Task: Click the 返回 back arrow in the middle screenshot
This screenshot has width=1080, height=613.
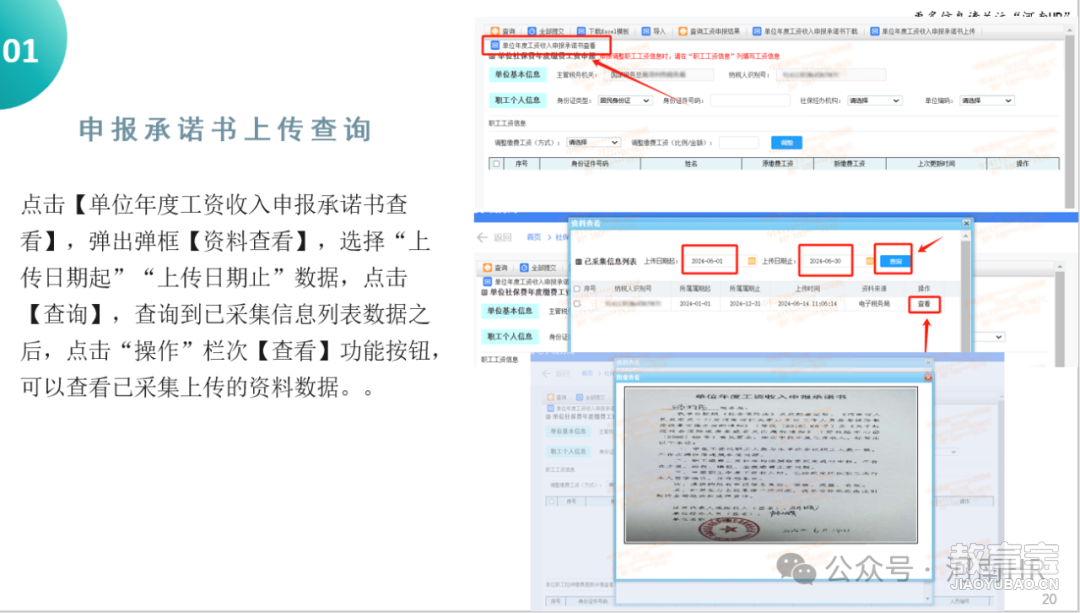Action: coord(482,238)
